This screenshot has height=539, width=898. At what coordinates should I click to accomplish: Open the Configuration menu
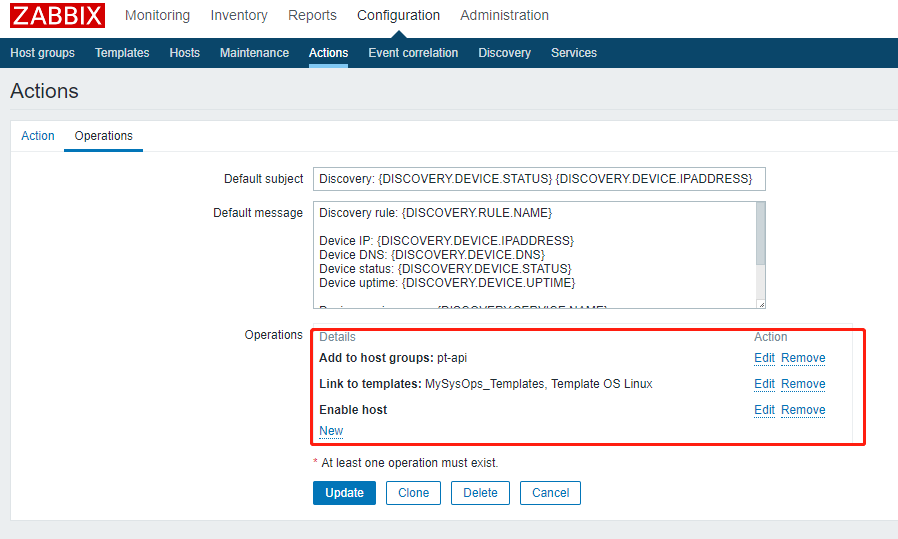point(399,15)
